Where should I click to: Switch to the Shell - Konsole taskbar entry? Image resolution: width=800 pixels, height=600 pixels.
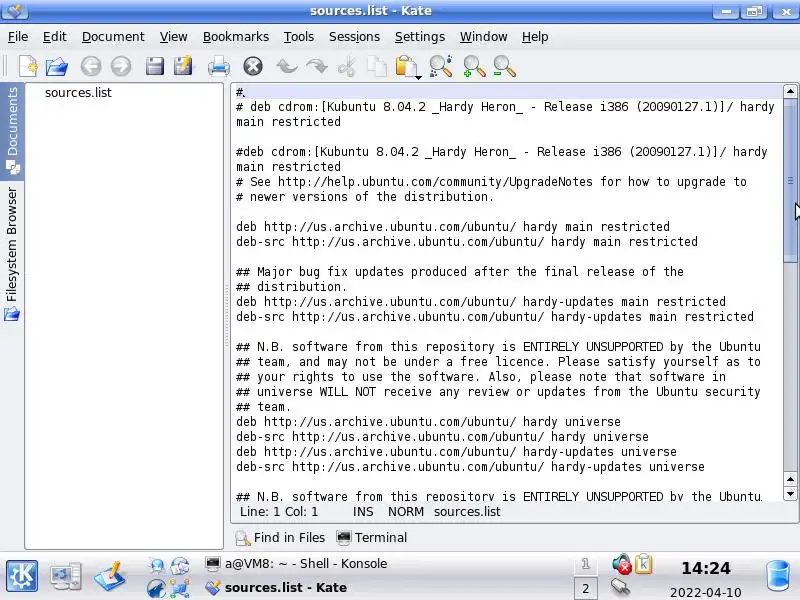coord(296,564)
